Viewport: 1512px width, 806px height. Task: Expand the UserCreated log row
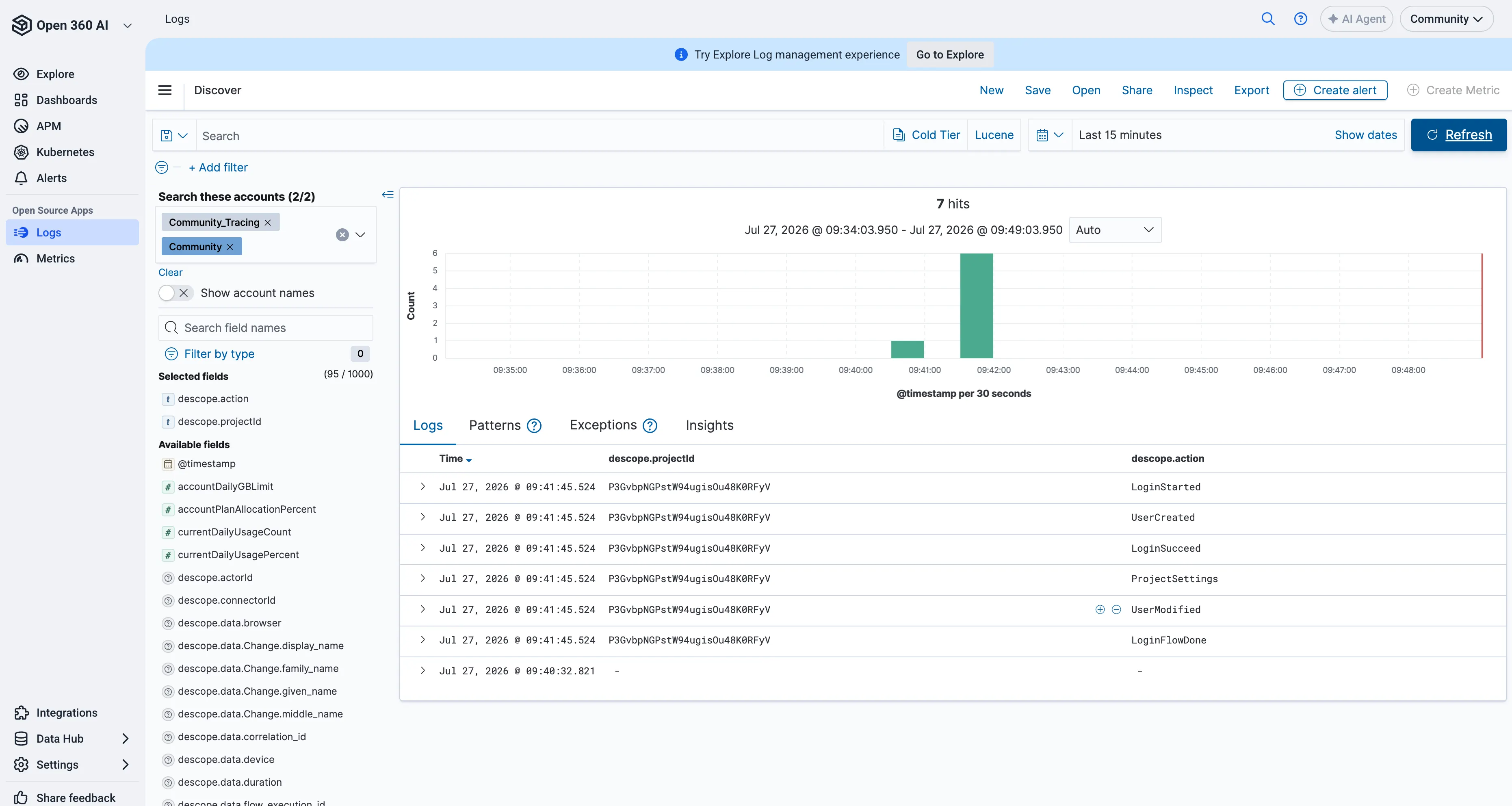422,517
